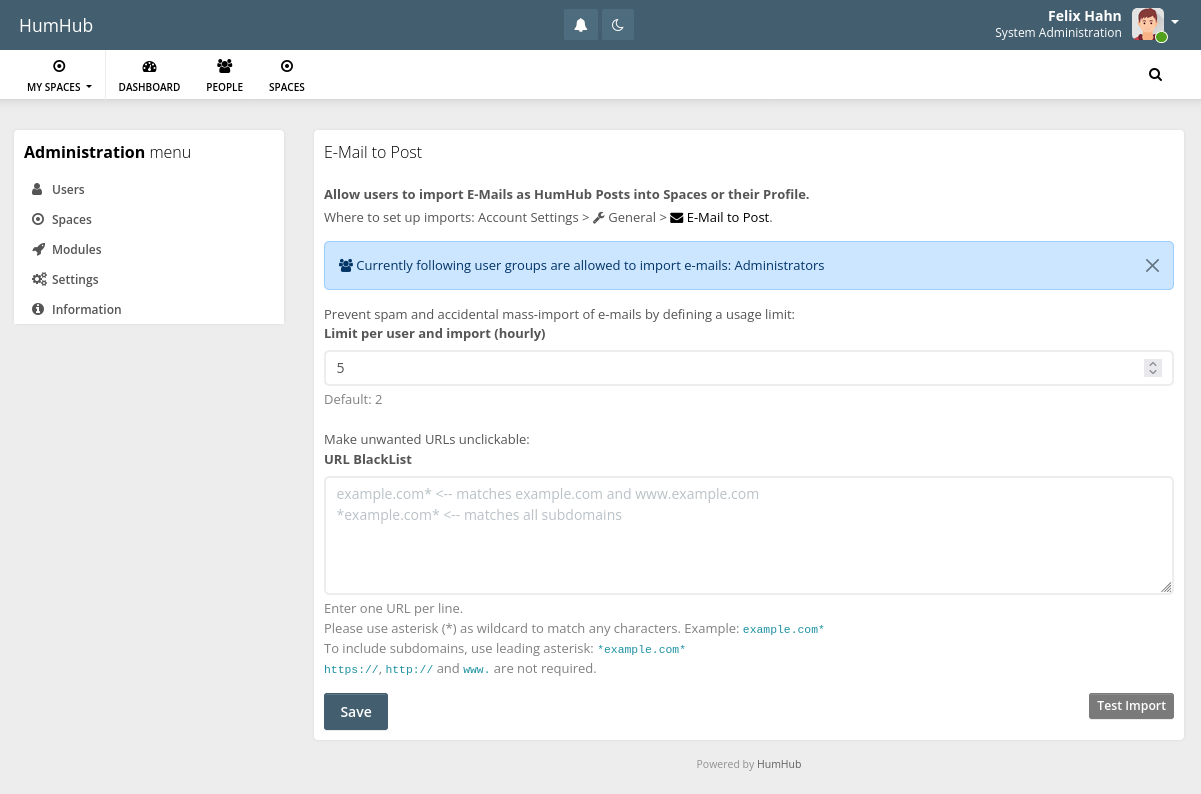Open the notifications bell icon
The image size is (1201, 794).
pyautogui.click(x=580, y=25)
